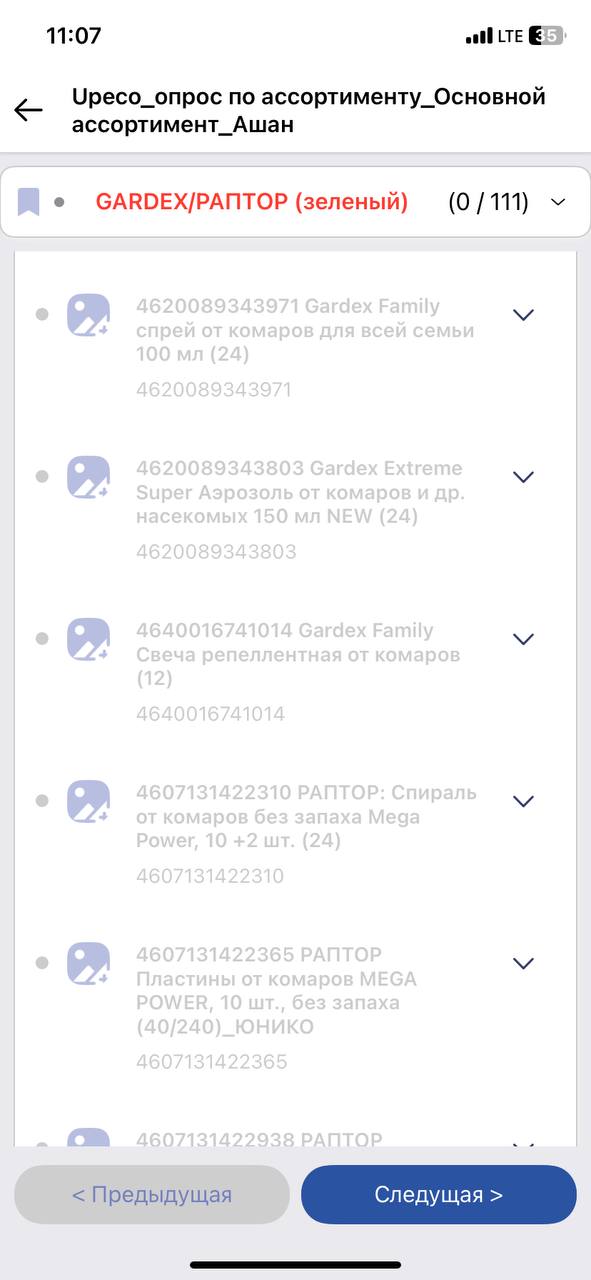Image resolution: width=591 pixels, height=1280 pixels.
Task: Collapse the GARDEX/РАПТОР (зеленый) section chevron
Action: (558, 202)
